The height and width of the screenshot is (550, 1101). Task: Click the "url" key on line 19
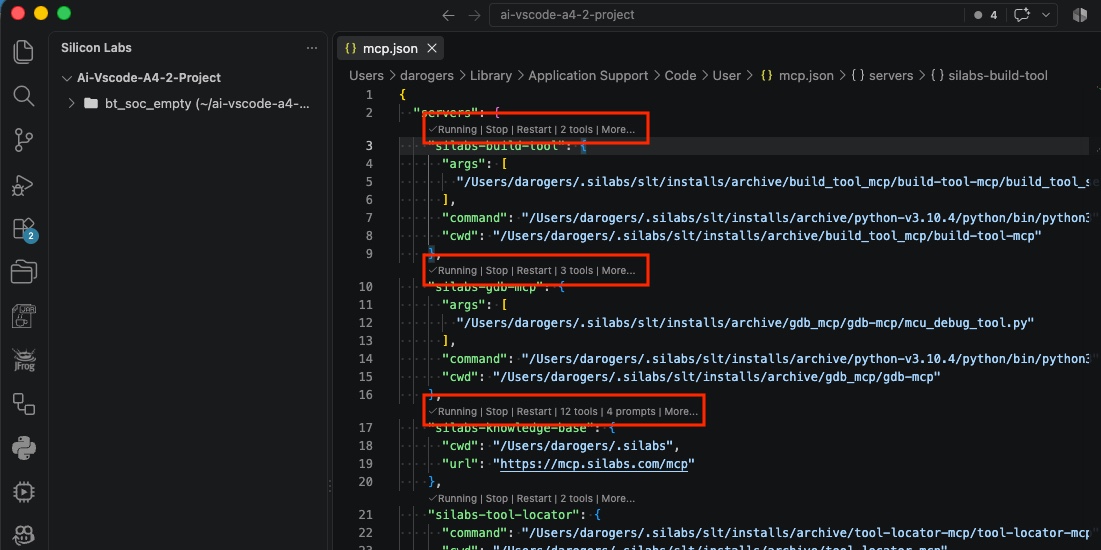(x=460, y=464)
